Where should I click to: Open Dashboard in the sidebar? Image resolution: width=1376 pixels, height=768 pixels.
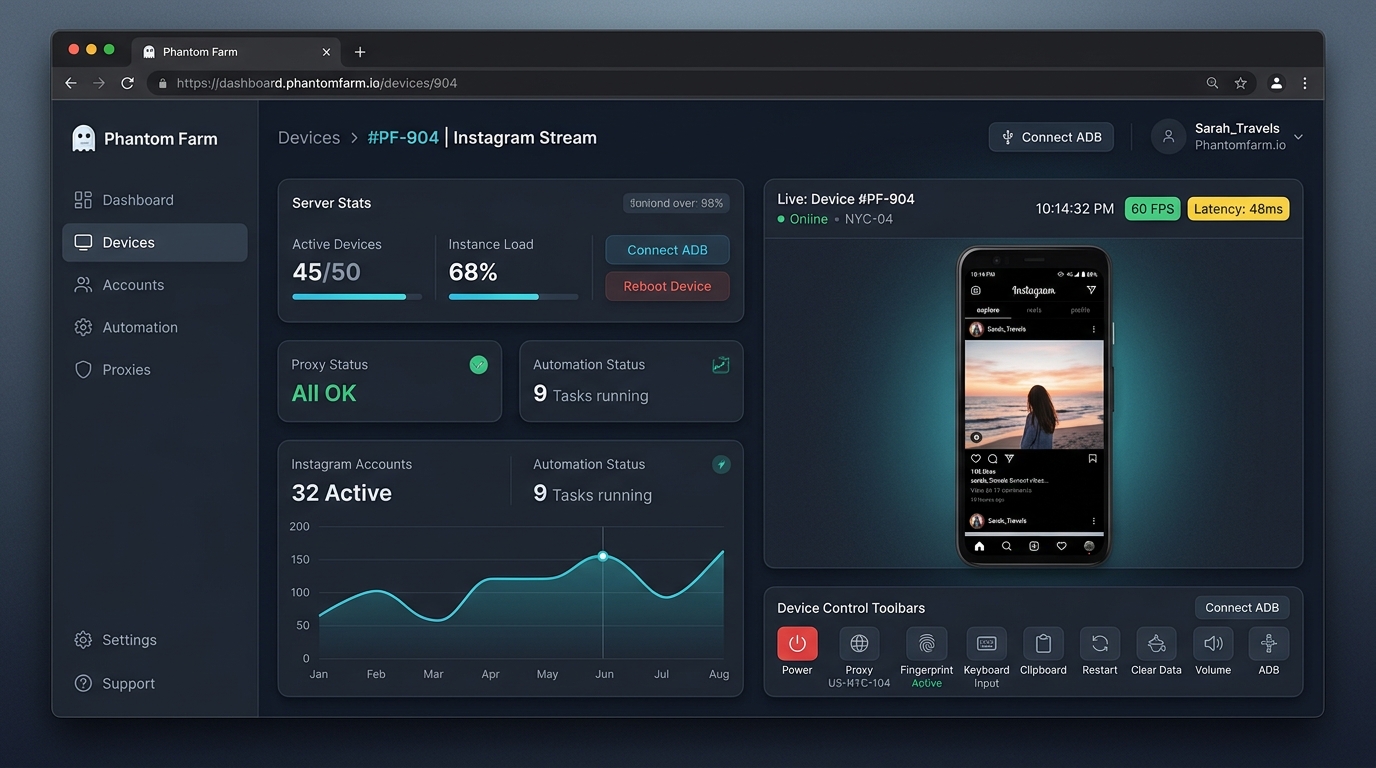pos(154,200)
